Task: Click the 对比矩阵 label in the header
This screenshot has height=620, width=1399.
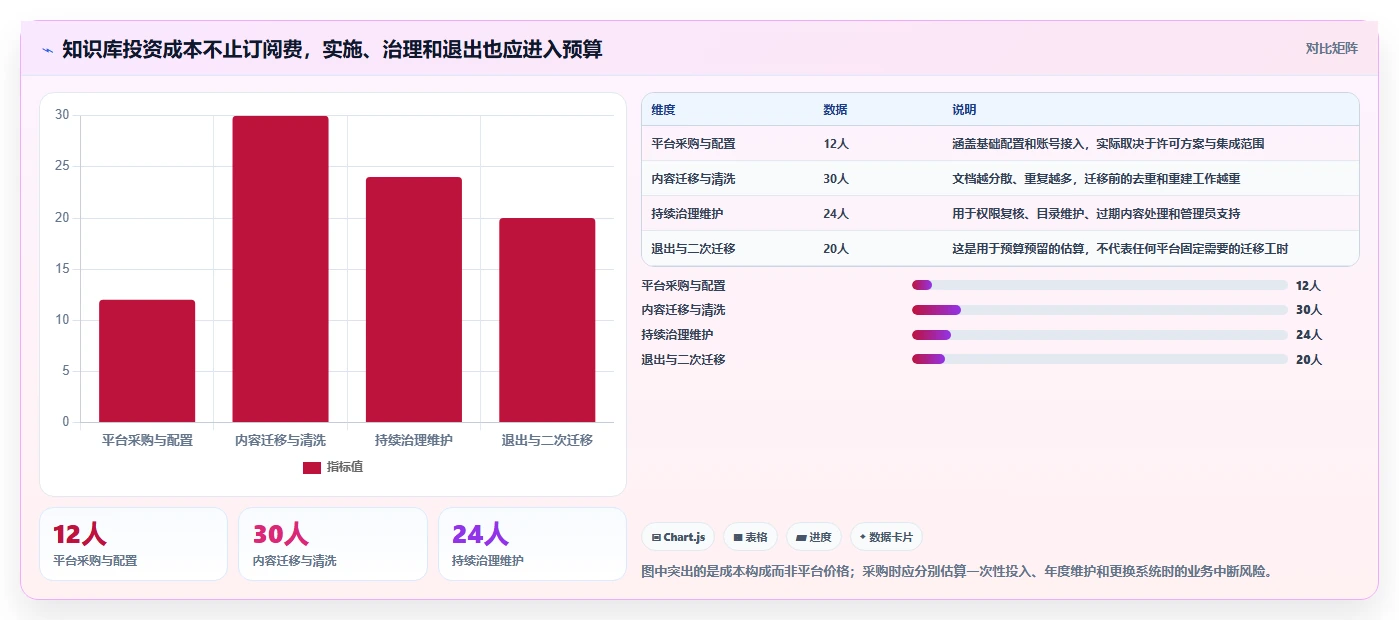Action: point(1331,48)
